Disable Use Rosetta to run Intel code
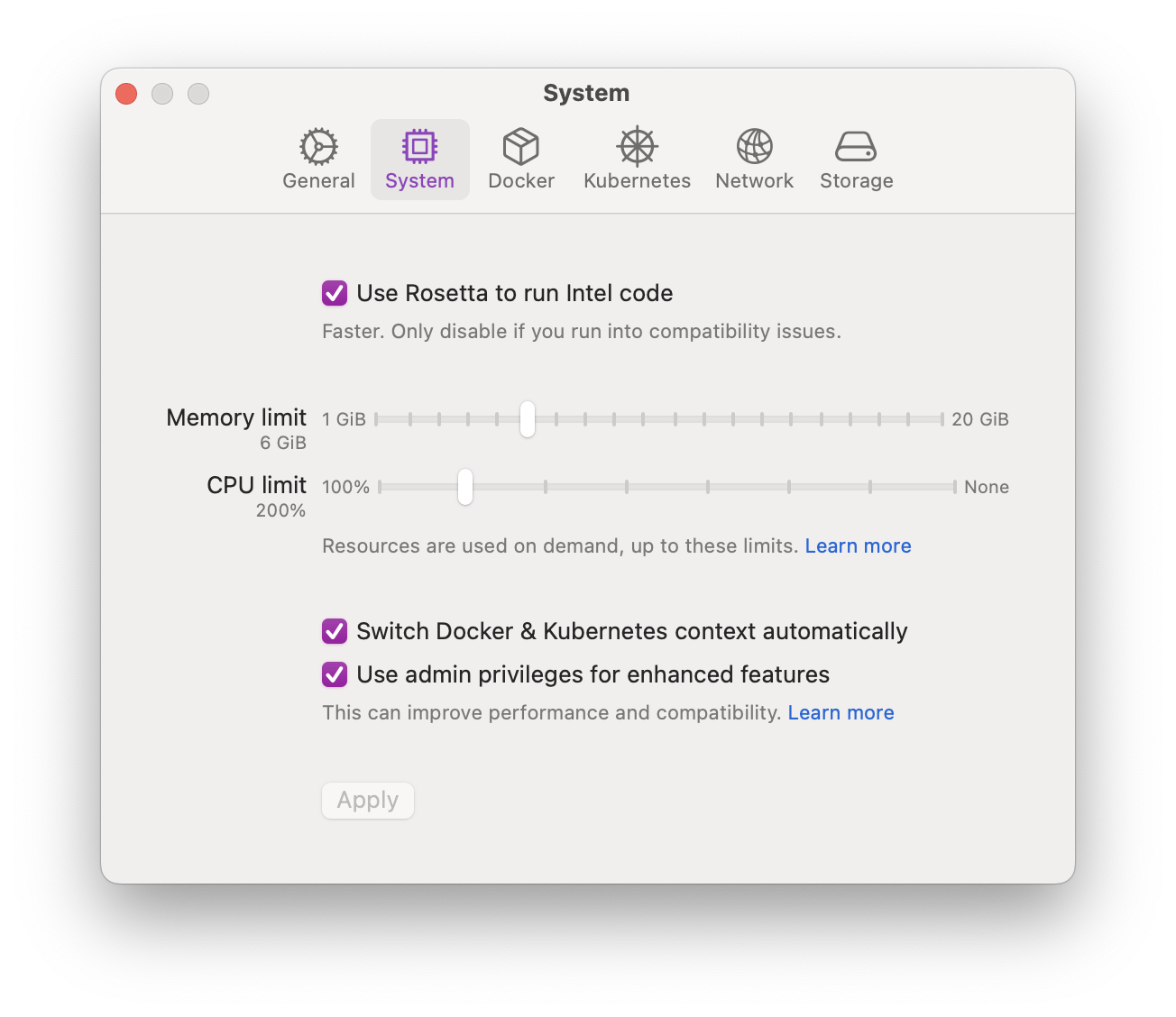 click(x=335, y=293)
